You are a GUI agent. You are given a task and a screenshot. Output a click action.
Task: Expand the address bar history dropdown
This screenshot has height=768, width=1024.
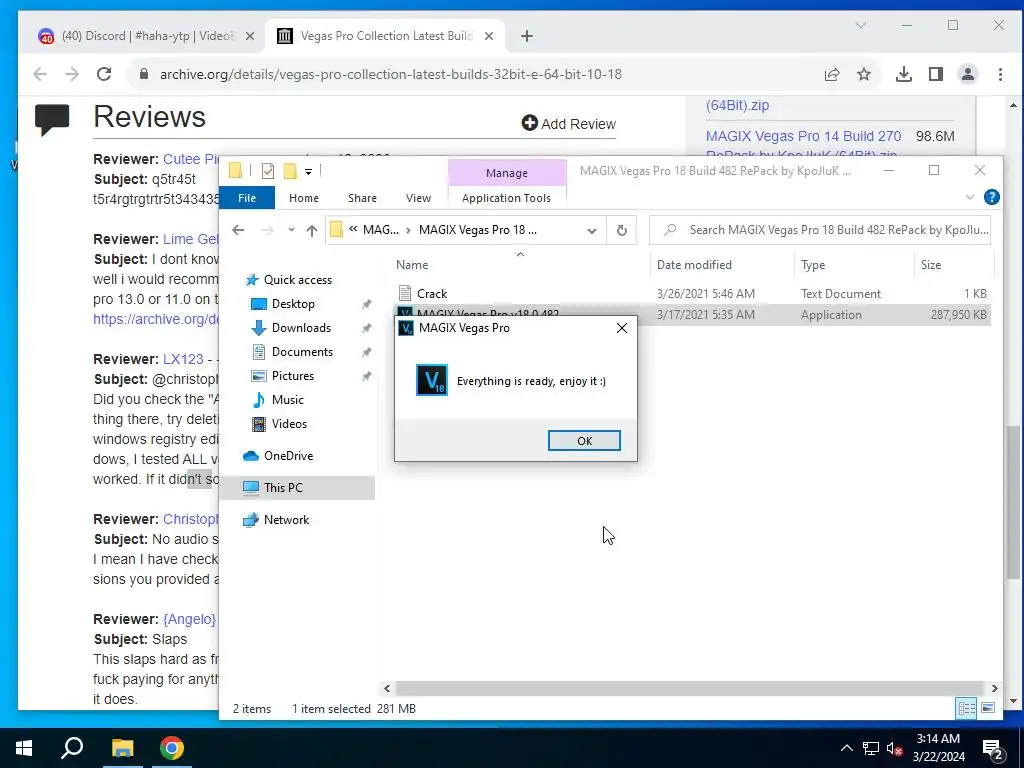[x=592, y=231]
